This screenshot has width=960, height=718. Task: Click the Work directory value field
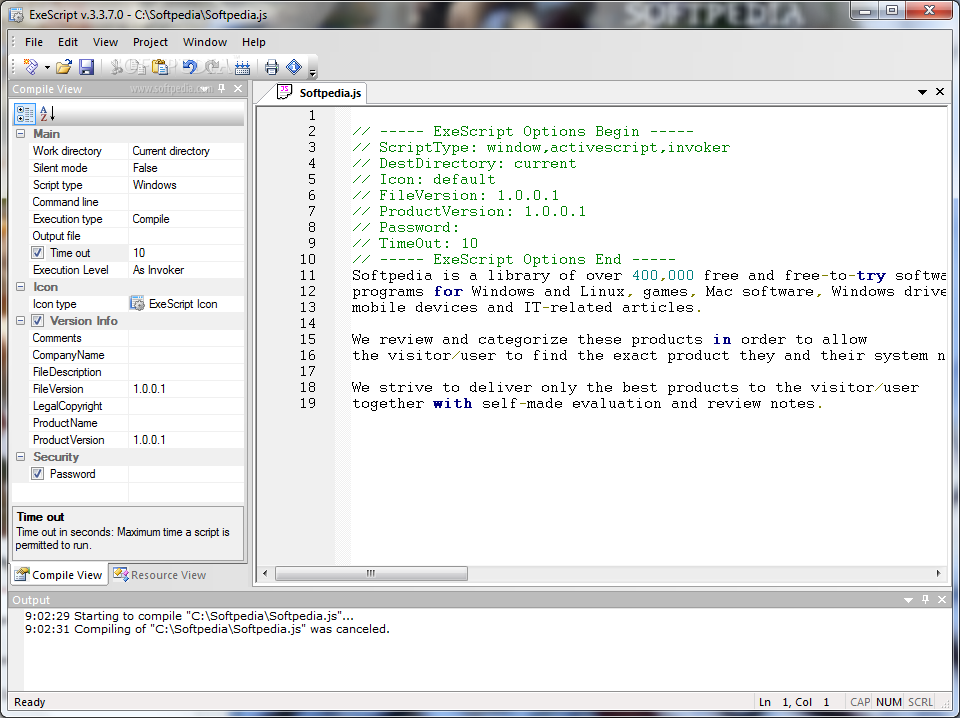coord(186,151)
